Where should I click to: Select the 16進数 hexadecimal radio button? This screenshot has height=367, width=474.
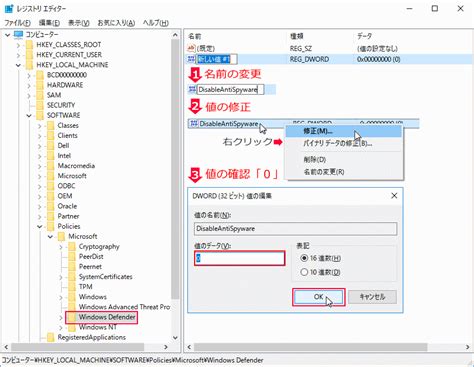click(304, 258)
